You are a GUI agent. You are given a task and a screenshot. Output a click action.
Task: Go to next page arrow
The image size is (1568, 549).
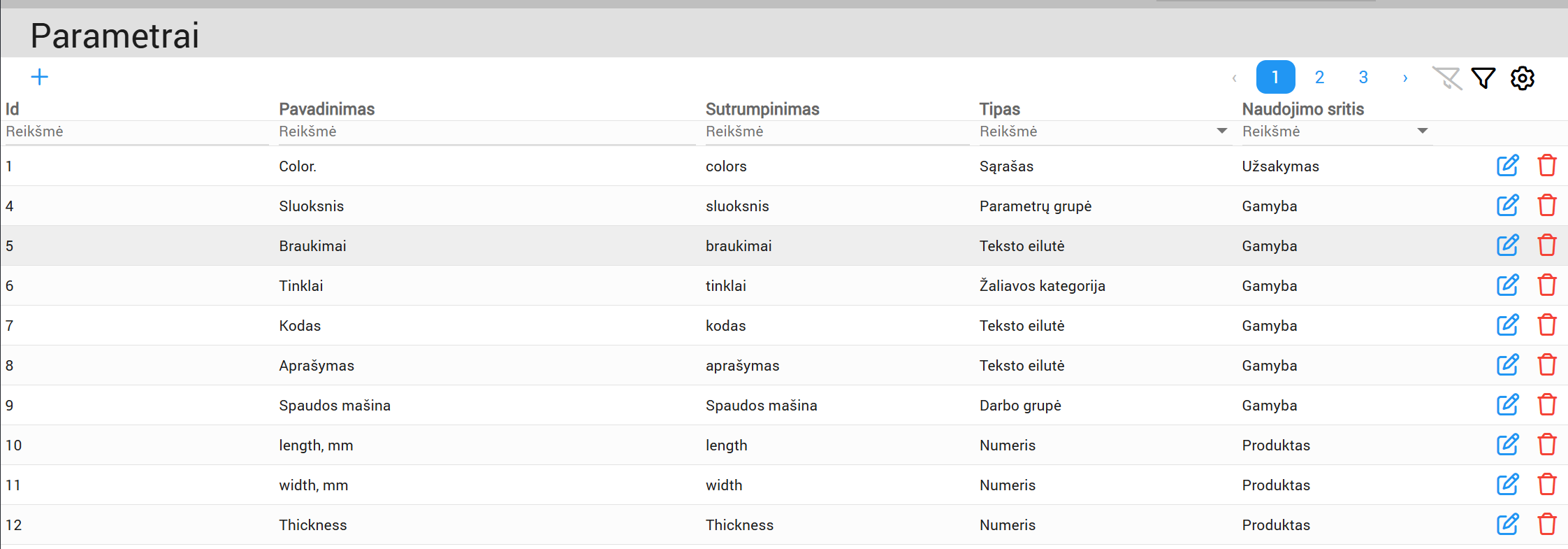tap(1405, 78)
